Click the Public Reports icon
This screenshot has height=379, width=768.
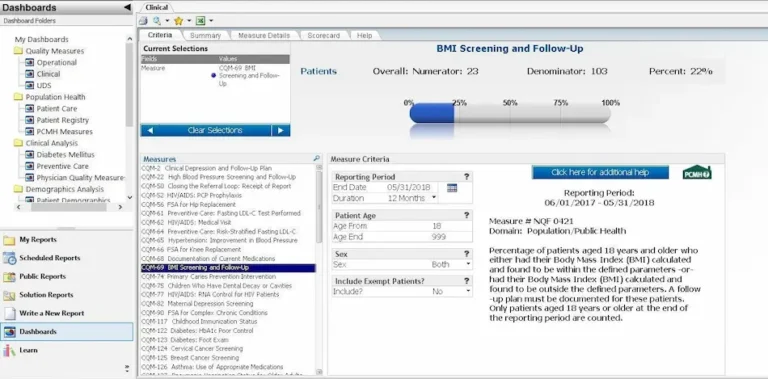(x=9, y=277)
